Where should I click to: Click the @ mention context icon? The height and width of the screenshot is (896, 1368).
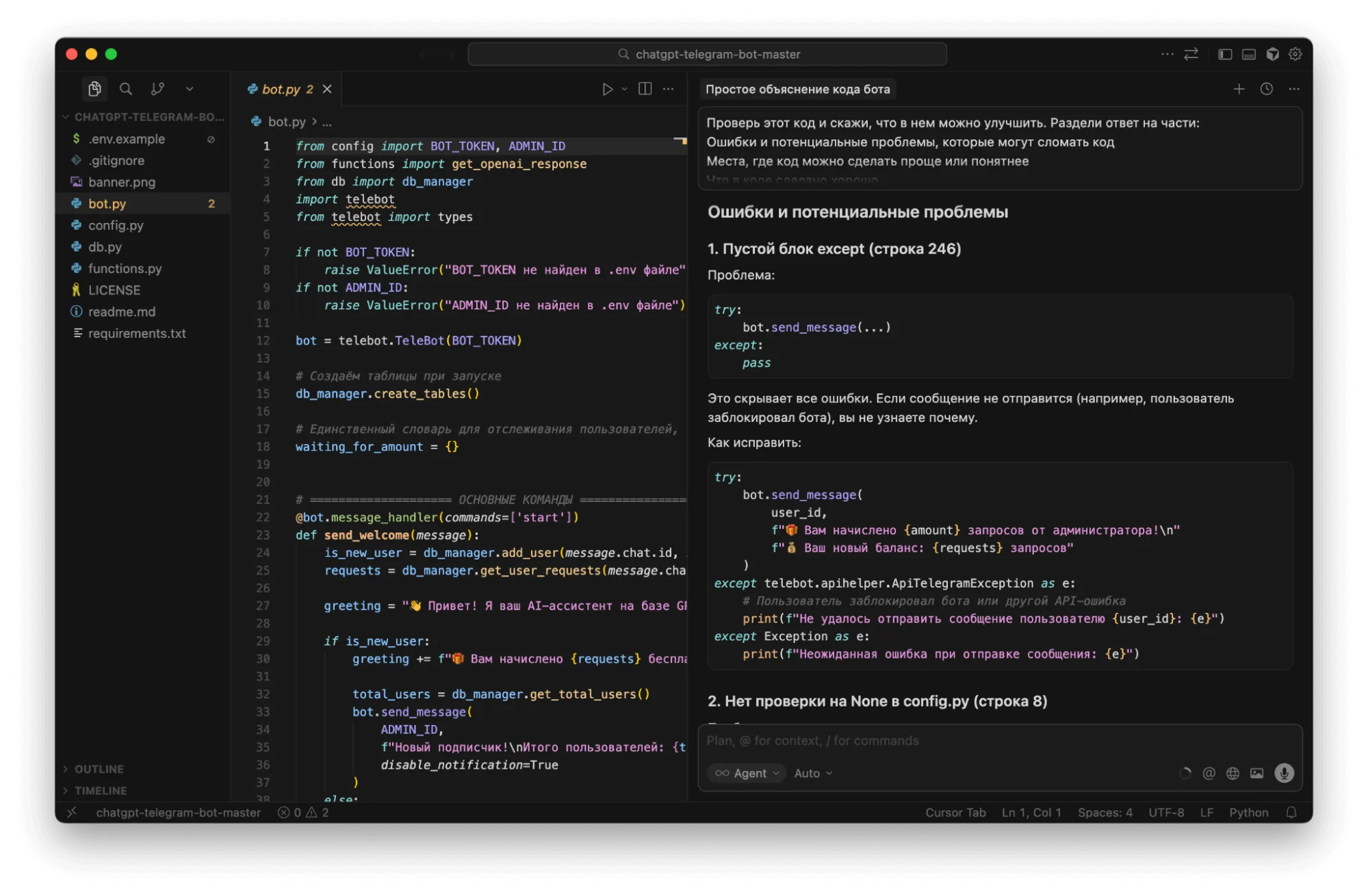[1209, 773]
